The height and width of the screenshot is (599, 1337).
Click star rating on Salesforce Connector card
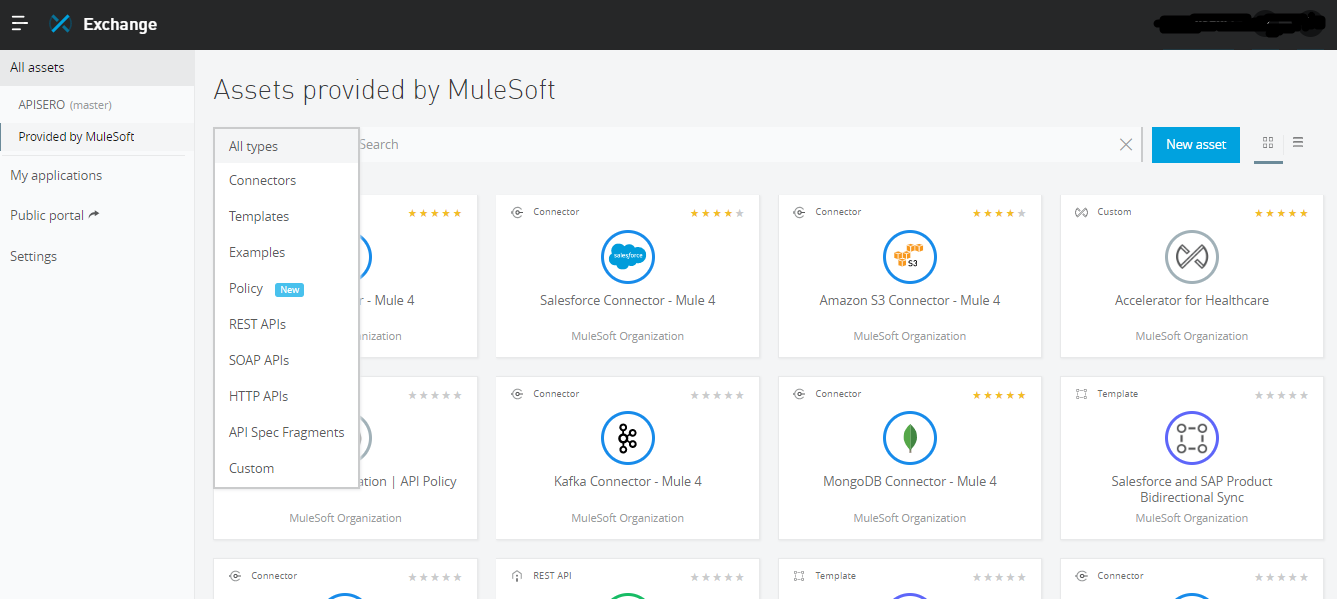click(x=717, y=213)
